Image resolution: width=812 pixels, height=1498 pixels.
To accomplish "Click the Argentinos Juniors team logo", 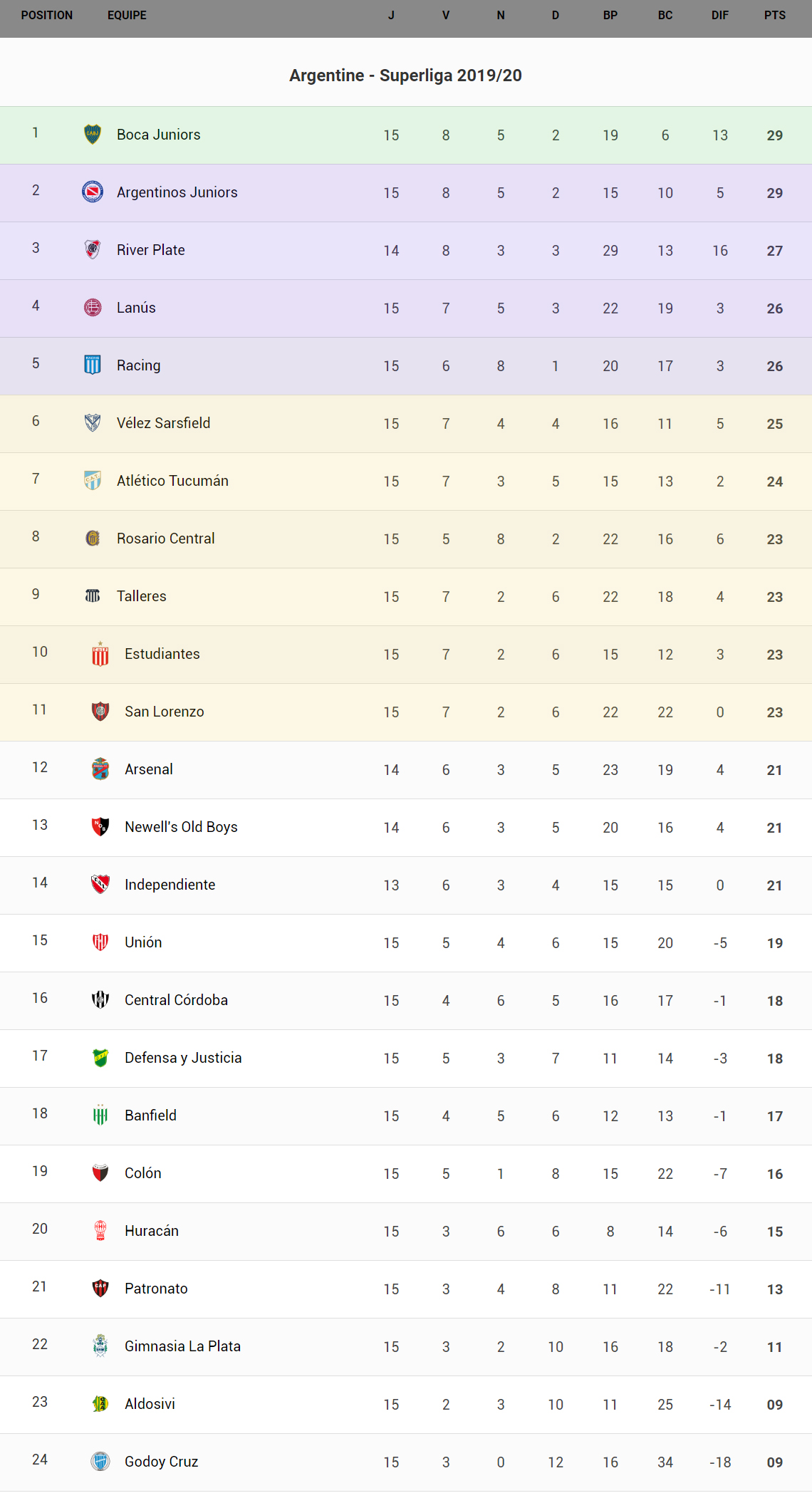I will (x=93, y=192).
